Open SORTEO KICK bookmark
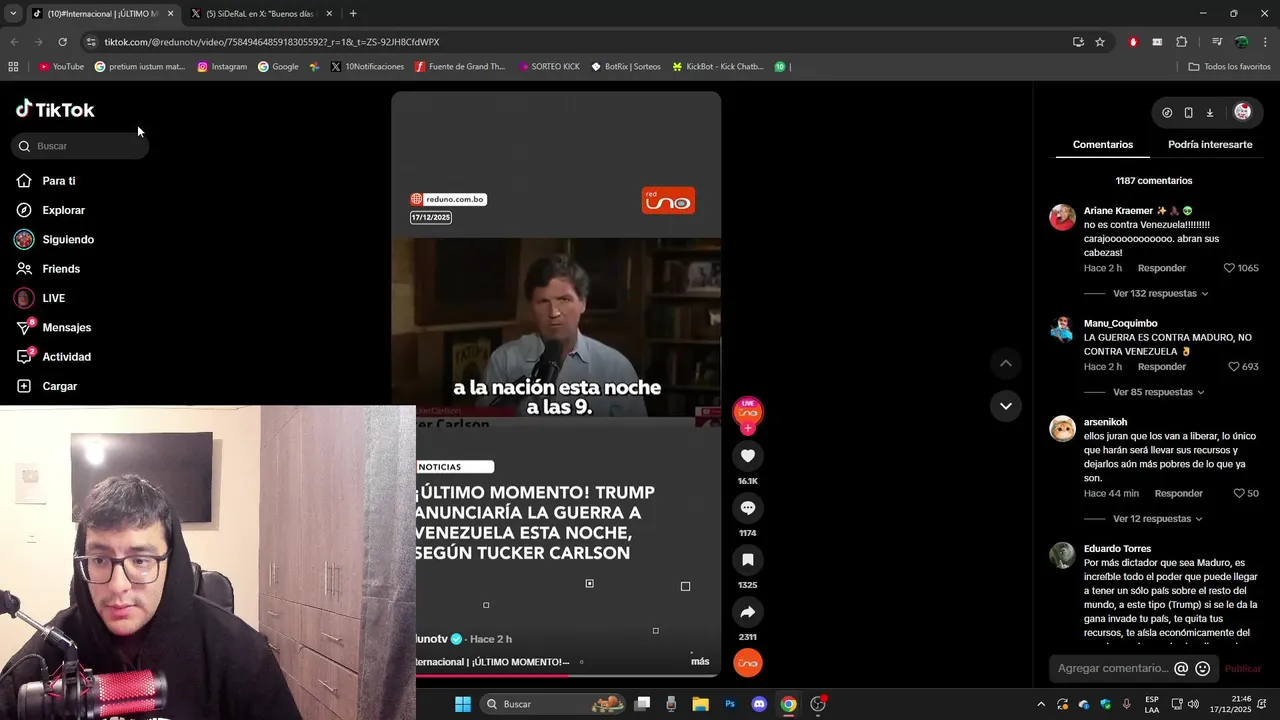Viewport: 1280px width, 720px height. click(549, 67)
